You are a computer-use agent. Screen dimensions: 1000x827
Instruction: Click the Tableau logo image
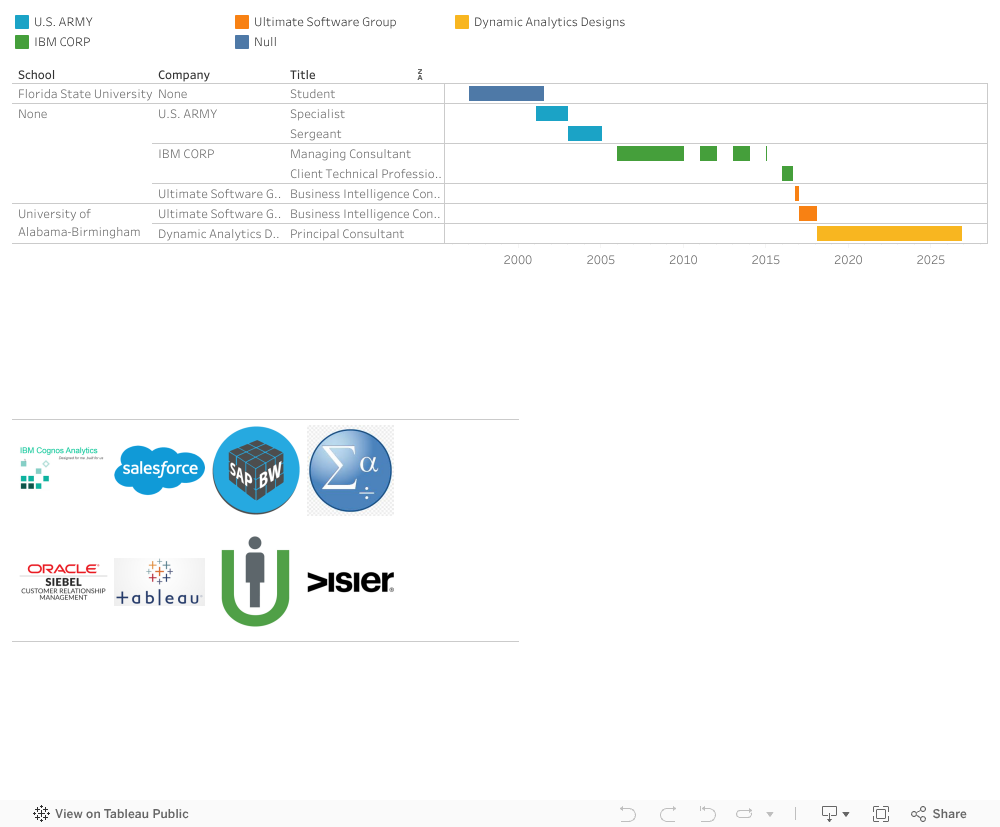(x=159, y=582)
